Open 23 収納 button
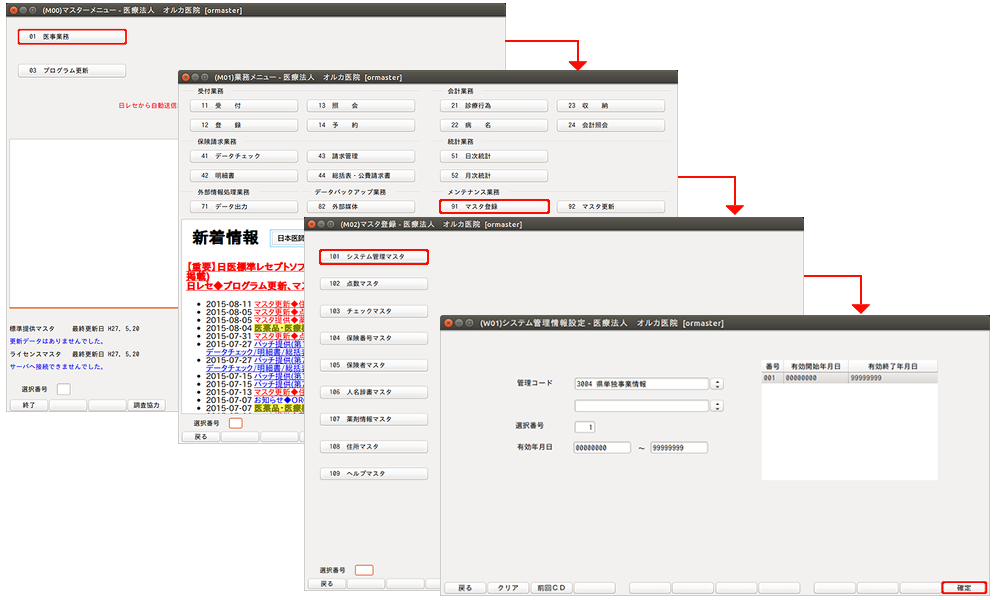 point(611,106)
